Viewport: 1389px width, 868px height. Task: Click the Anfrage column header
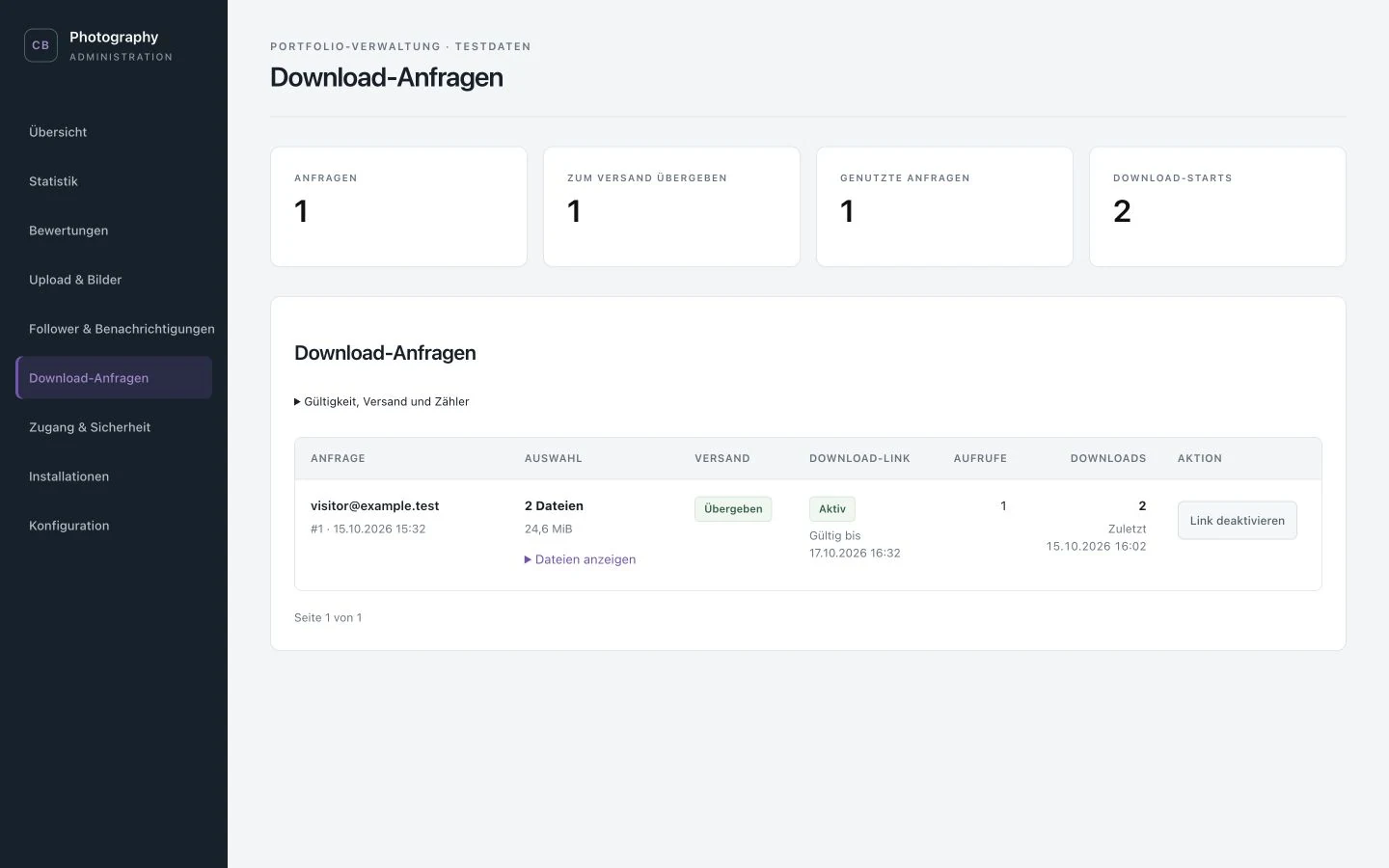coord(338,458)
